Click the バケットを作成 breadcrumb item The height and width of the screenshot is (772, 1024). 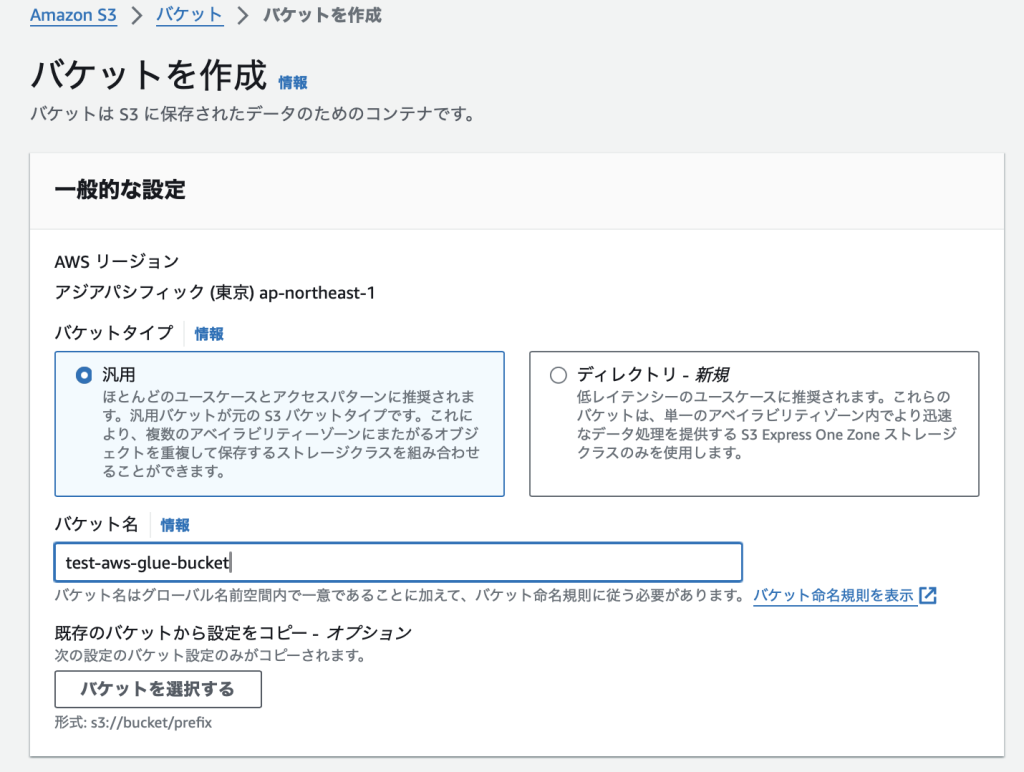321,16
